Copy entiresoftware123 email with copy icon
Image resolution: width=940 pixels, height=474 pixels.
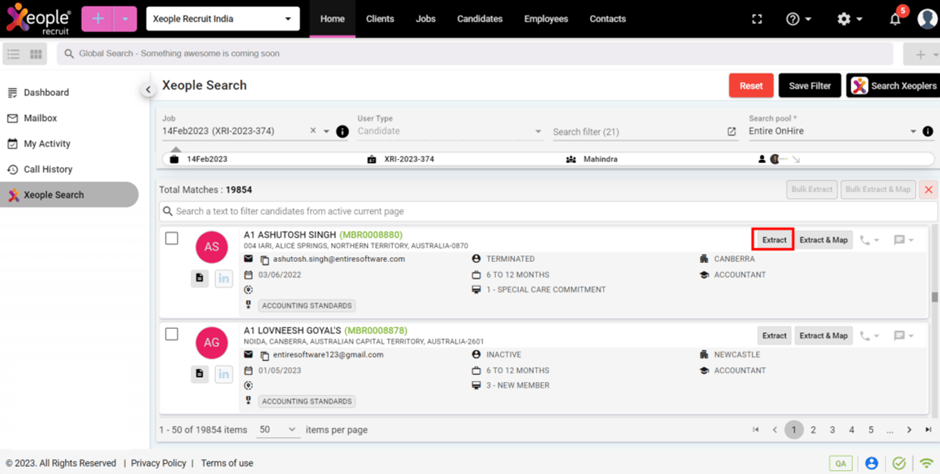pos(264,355)
